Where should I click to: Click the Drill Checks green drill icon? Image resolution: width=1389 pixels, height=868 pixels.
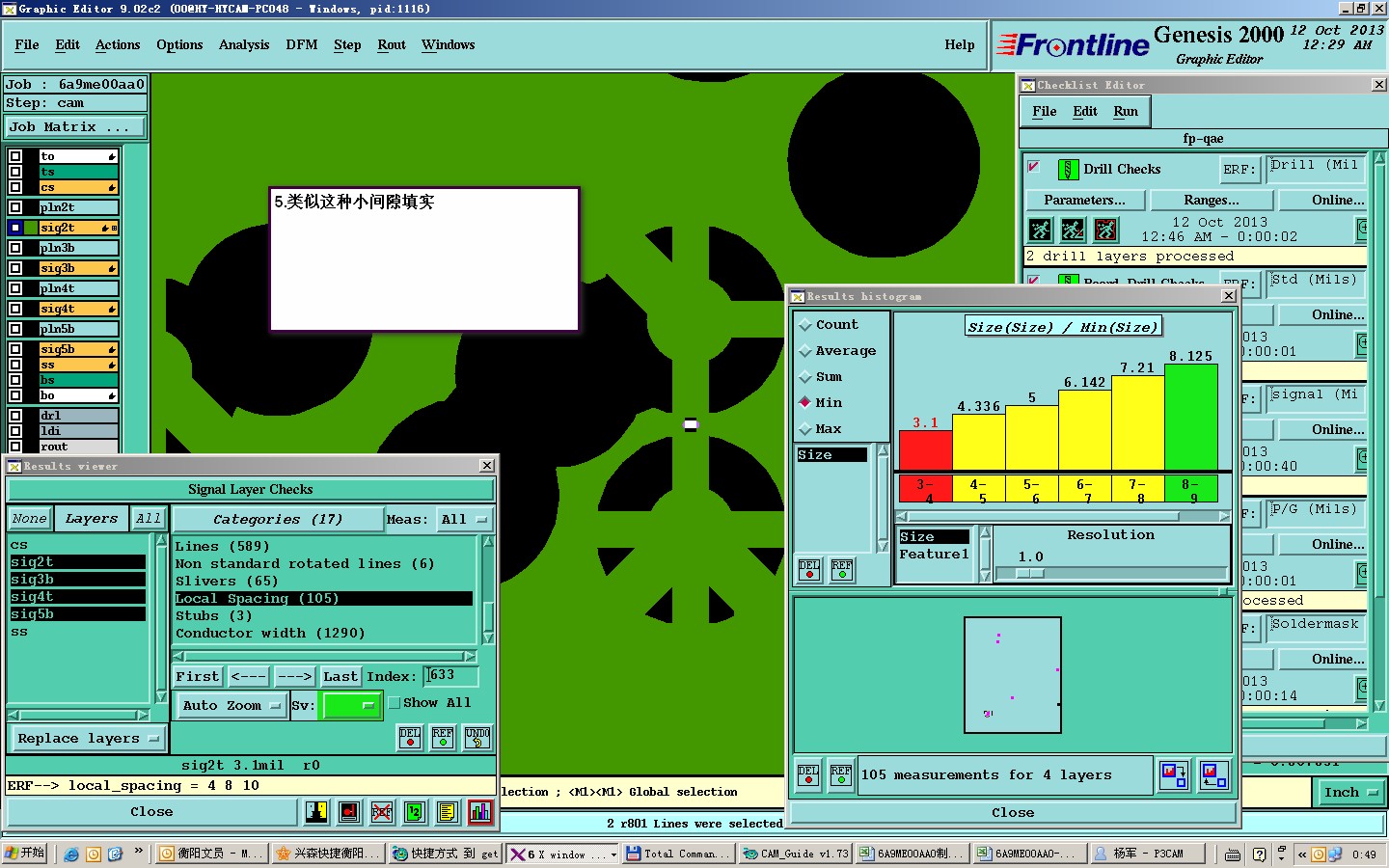click(x=1068, y=170)
